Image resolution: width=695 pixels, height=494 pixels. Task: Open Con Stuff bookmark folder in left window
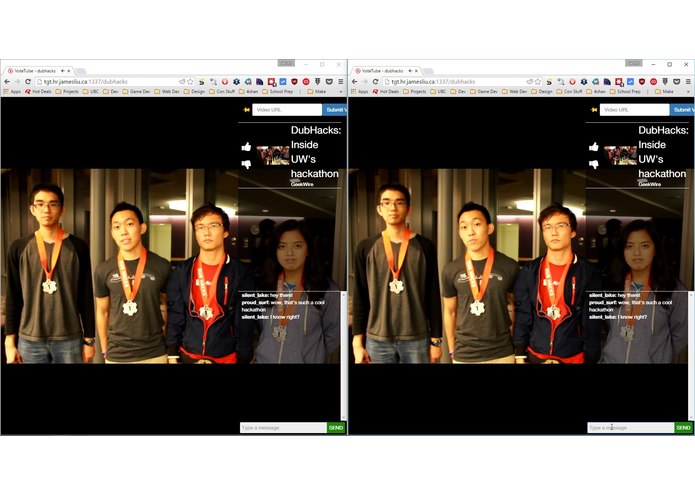[222, 91]
